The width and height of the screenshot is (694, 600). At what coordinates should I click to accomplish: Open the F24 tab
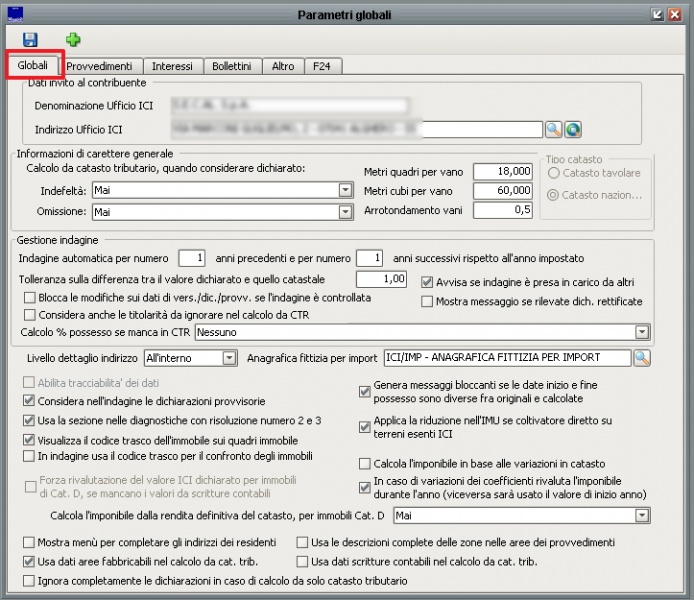tap(321, 66)
